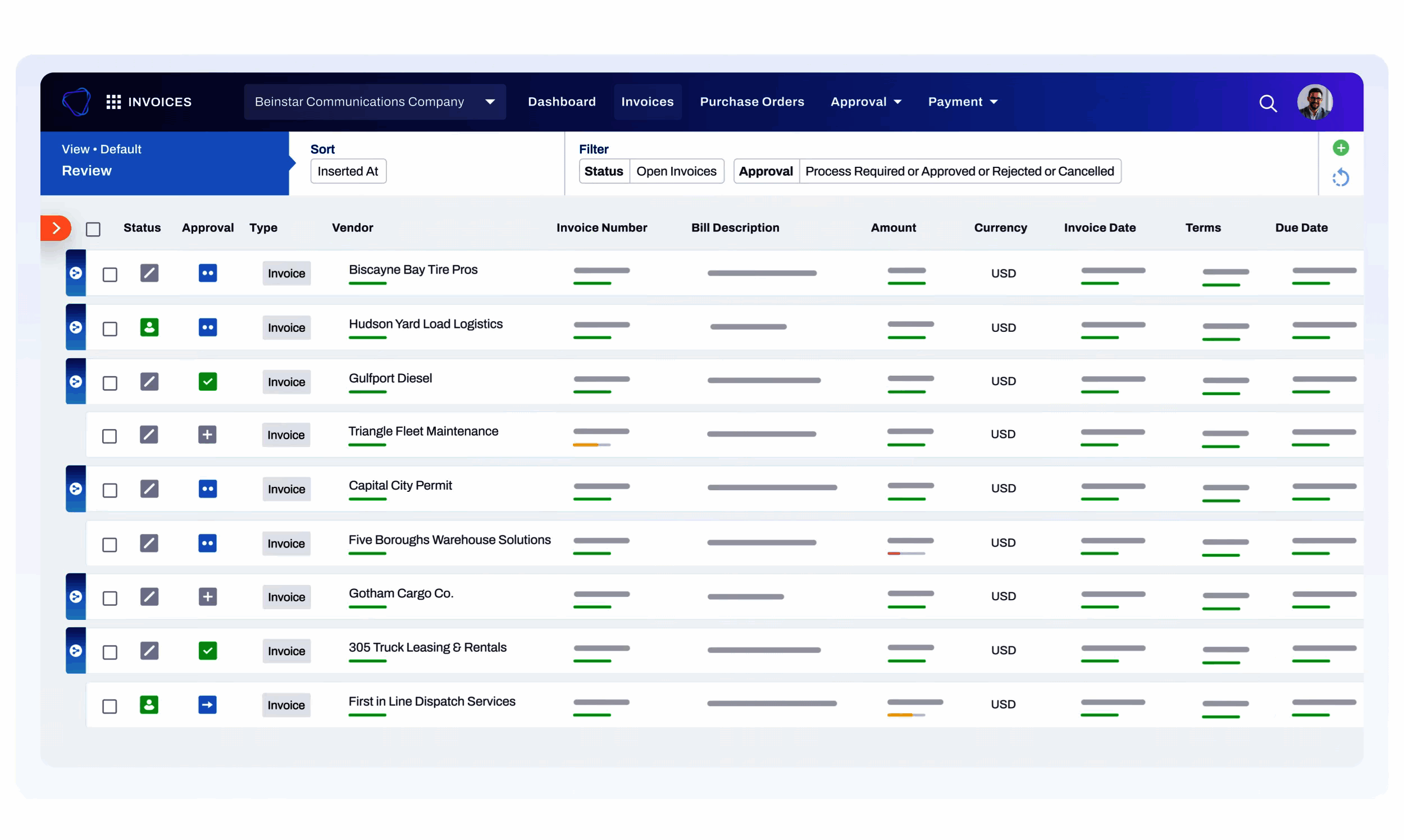This screenshot has height=840, width=1404.
Task: Go to the Dashboard tab
Action: [562, 102]
